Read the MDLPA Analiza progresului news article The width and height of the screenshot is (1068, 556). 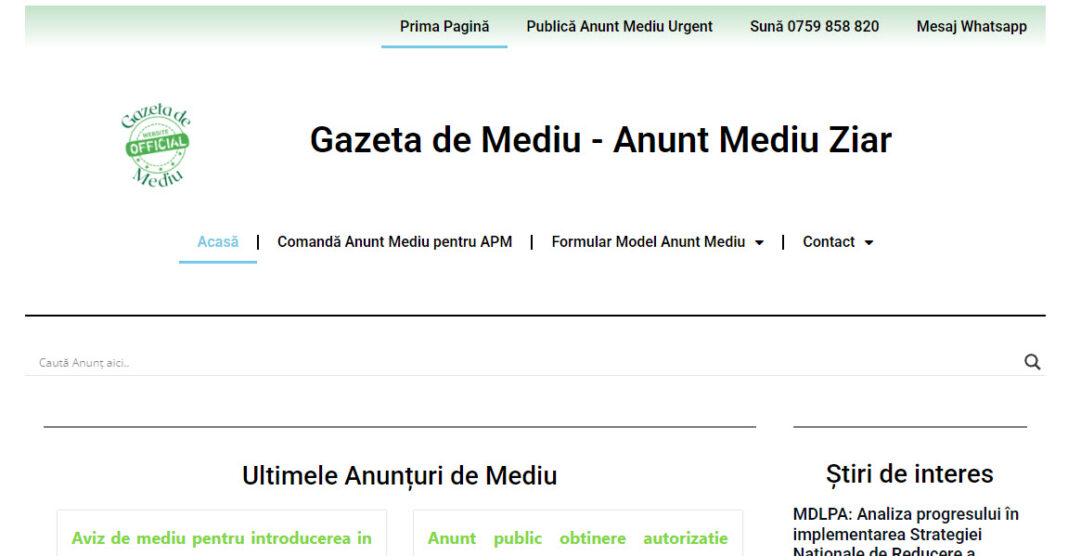click(x=905, y=532)
